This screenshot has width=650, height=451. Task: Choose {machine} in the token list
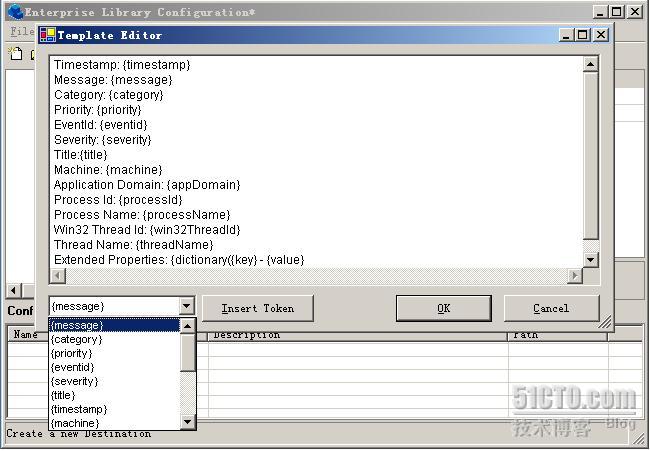(x=115, y=423)
